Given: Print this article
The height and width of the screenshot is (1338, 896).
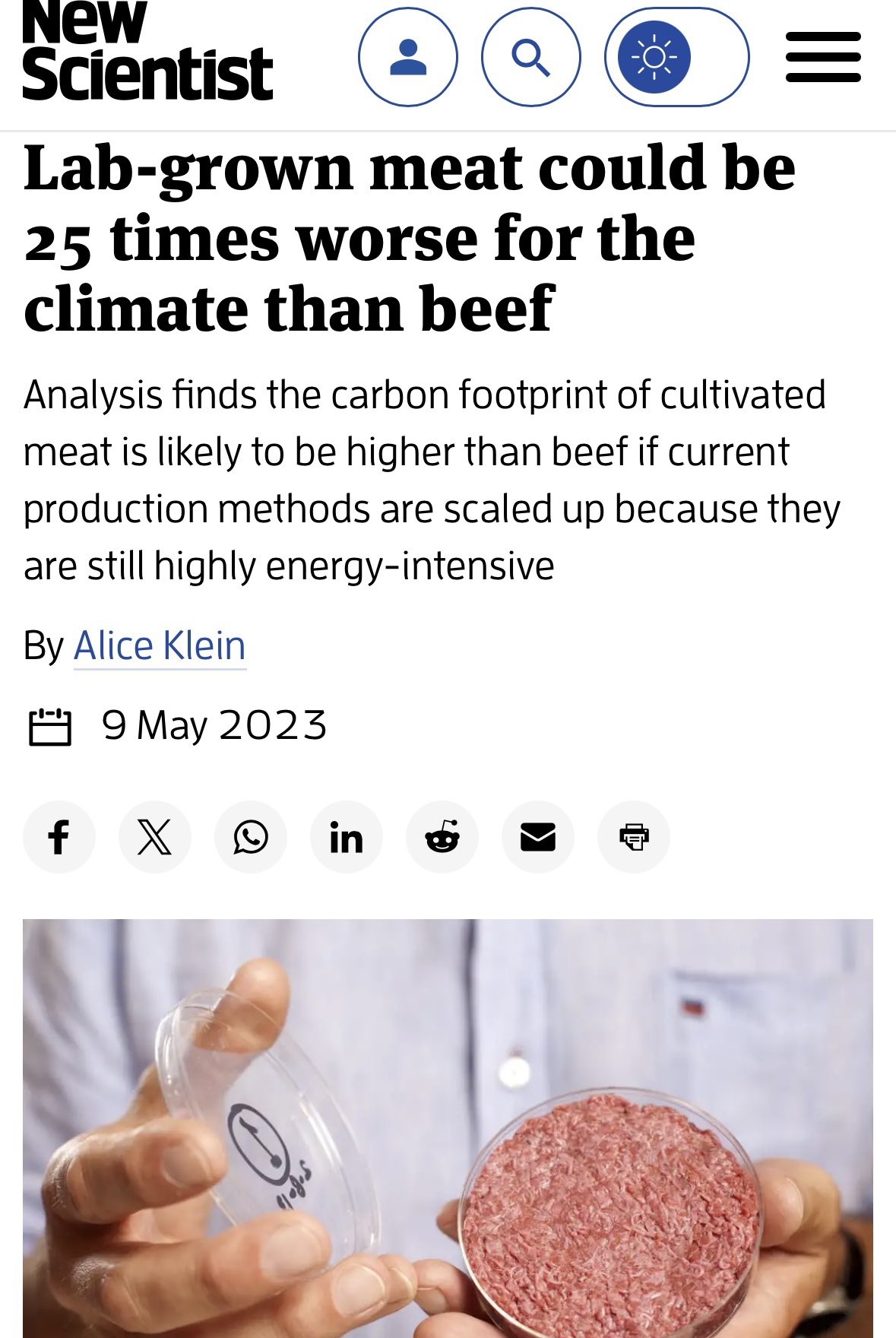Looking at the screenshot, I should click(634, 837).
